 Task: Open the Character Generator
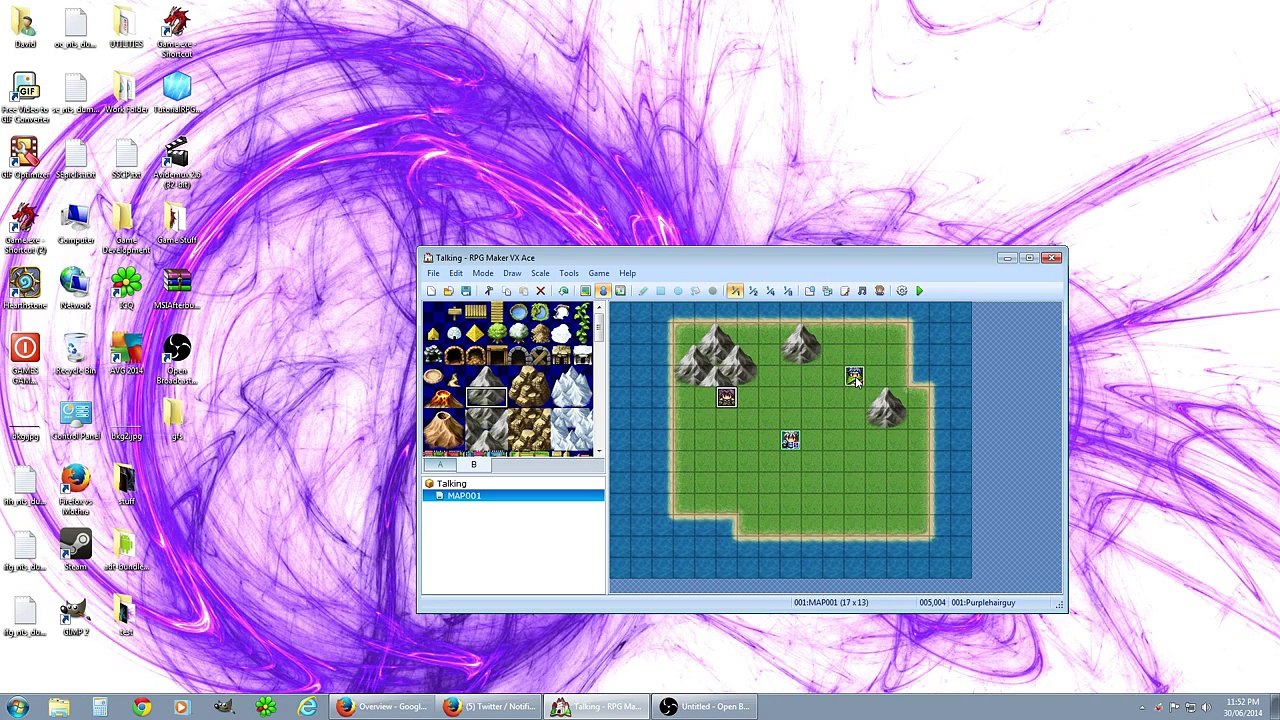pos(880,291)
